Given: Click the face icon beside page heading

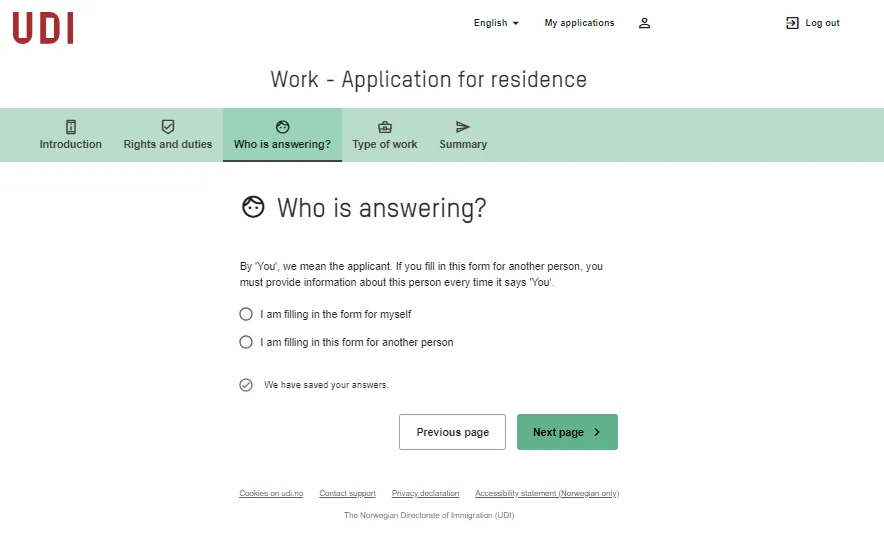Looking at the screenshot, I should [253, 207].
